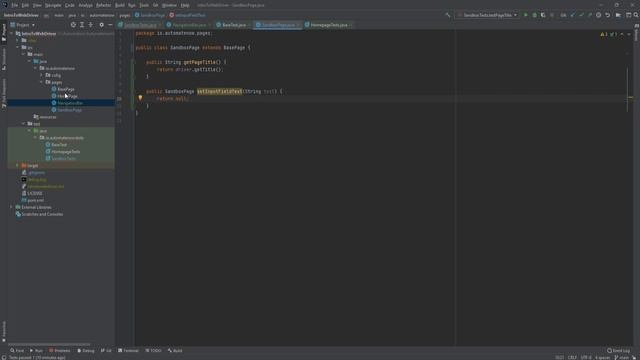The image size is (640, 360).
Task: Open the Refactor menu
Action: pyautogui.click(x=103, y=5)
